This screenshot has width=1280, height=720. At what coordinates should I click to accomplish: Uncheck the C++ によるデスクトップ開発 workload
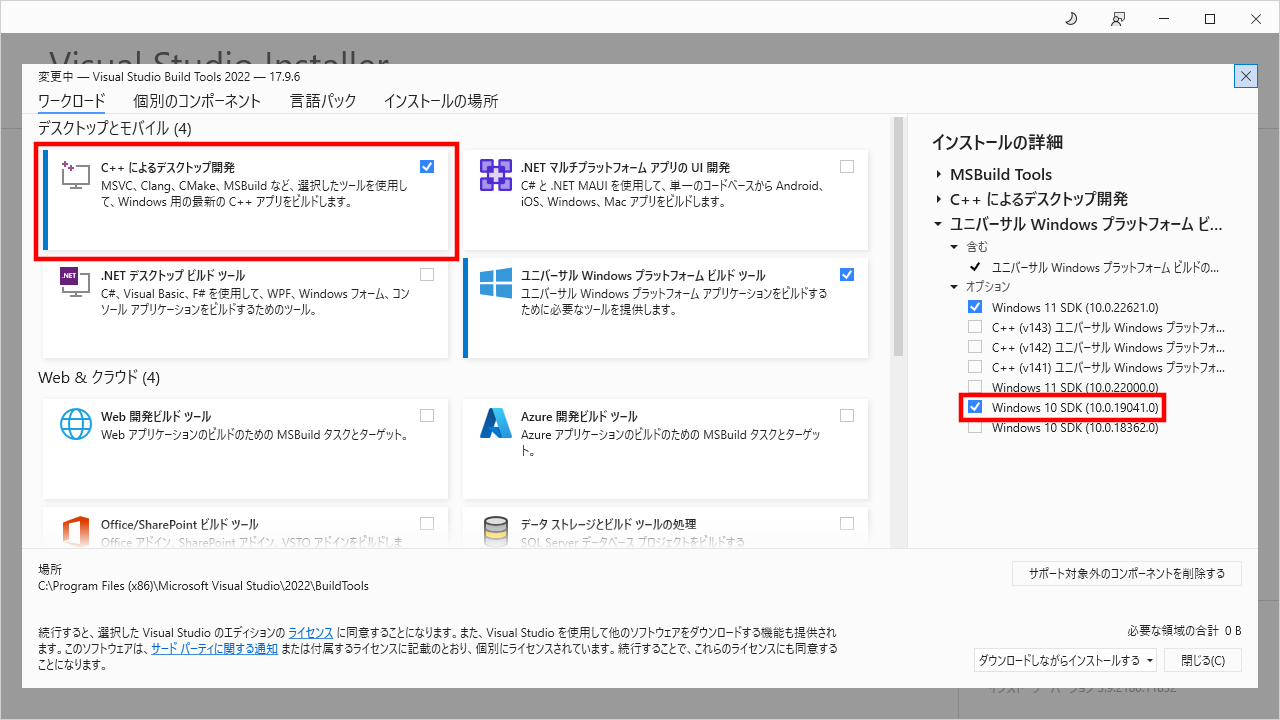(x=427, y=166)
